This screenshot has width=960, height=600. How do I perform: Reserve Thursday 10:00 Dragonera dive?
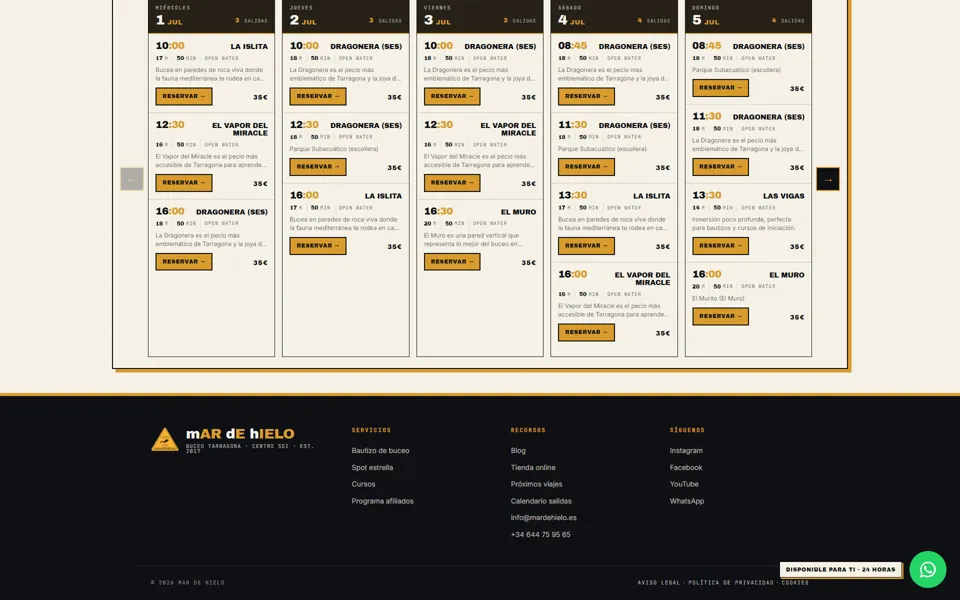pos(318,97)
